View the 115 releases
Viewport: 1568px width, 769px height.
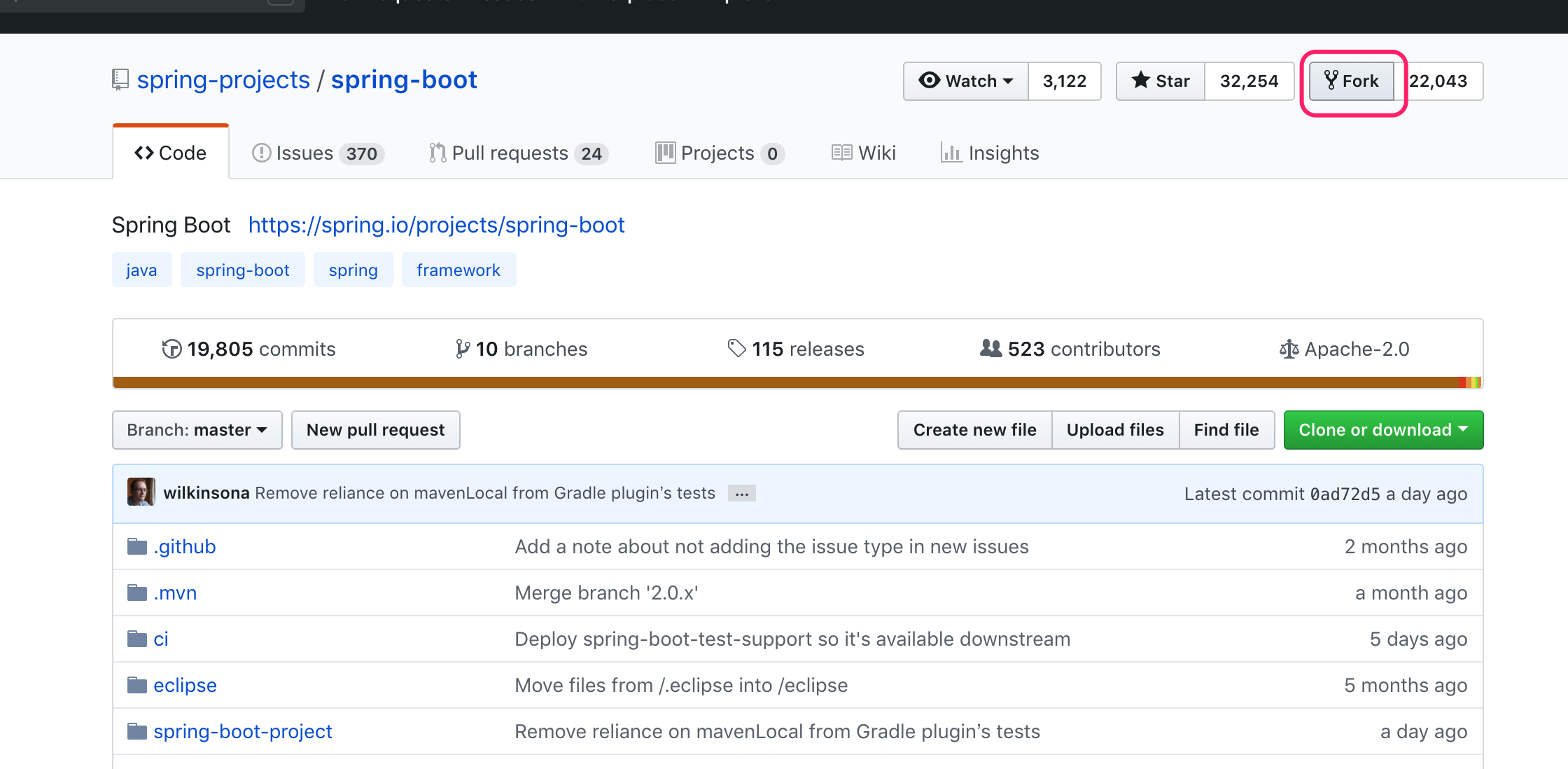(x=796, y=349)
